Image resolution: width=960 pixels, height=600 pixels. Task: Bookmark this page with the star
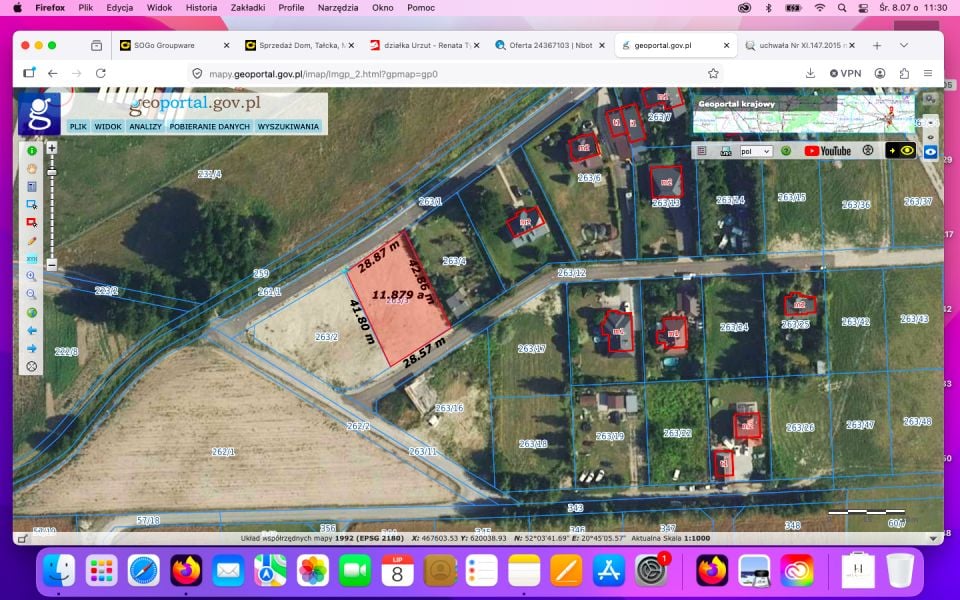(713, 73)
